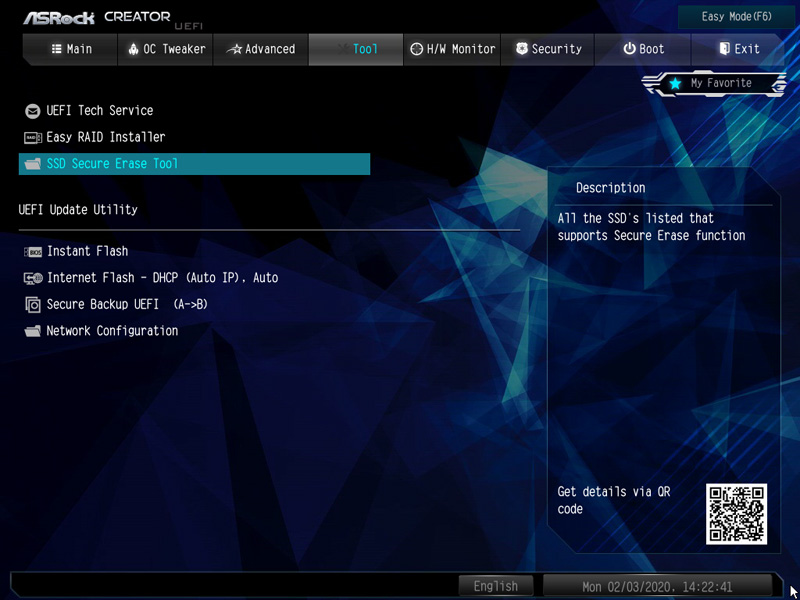
Task: Change language via English button
Action: coord(495,586)
